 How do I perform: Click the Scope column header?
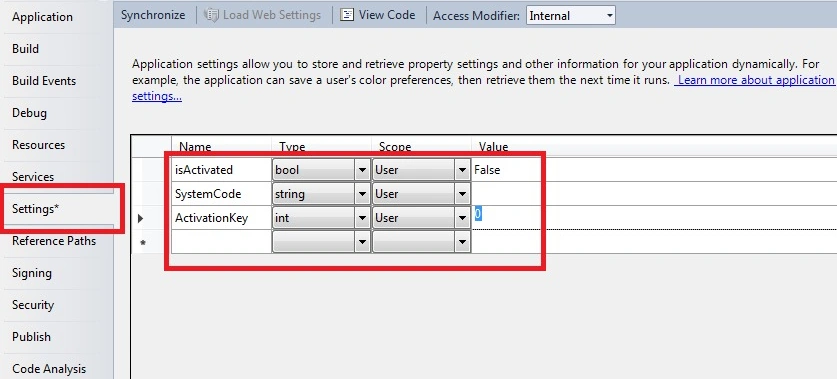pos(421,147)
